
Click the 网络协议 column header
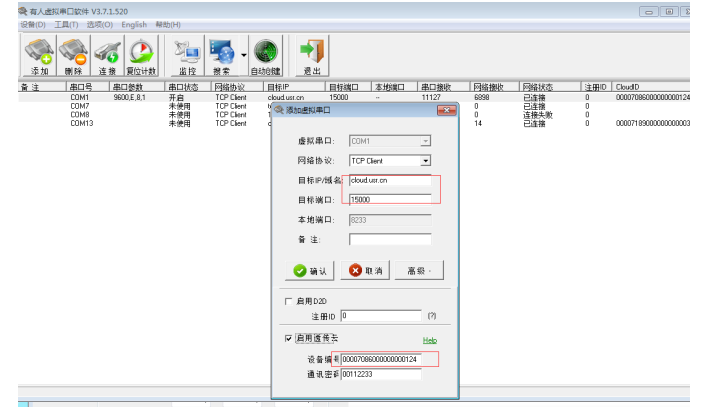tap(237, 87)
